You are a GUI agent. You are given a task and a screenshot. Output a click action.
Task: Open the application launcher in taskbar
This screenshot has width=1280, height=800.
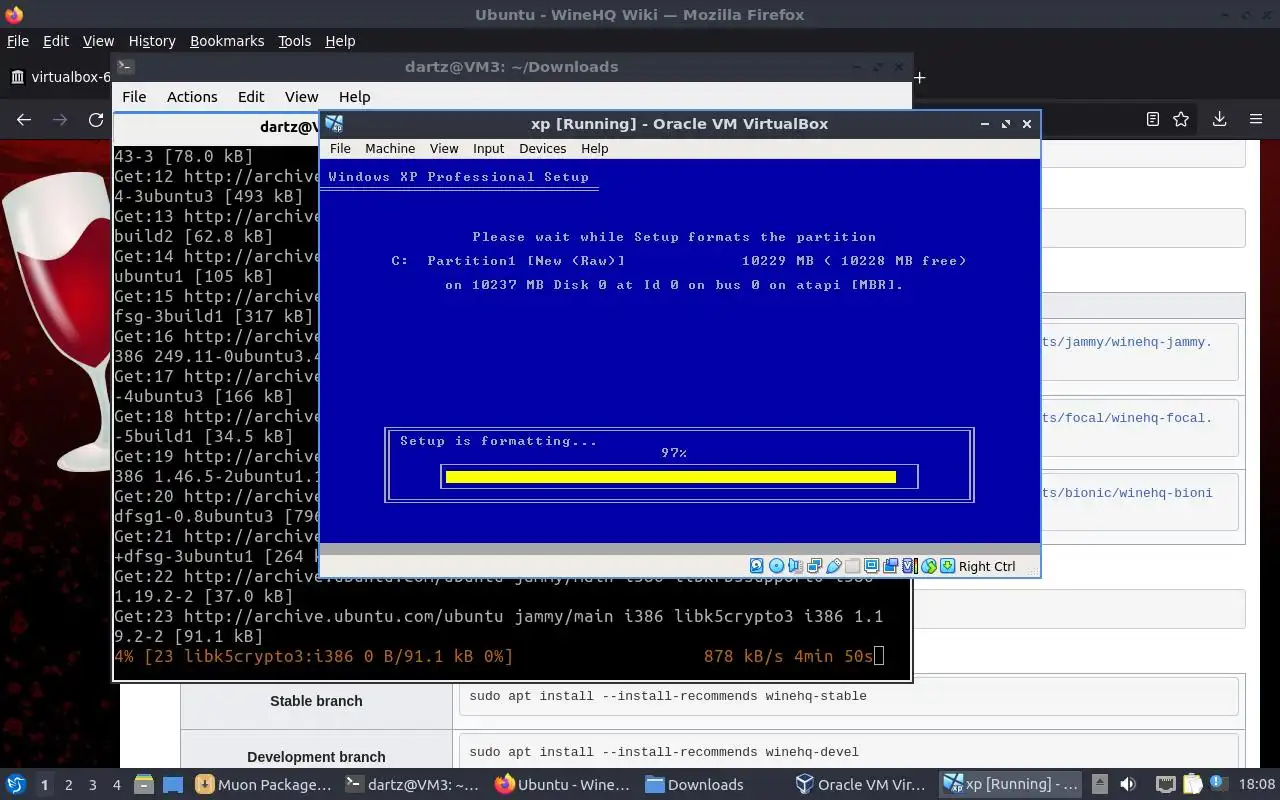(x=15, y=784)
